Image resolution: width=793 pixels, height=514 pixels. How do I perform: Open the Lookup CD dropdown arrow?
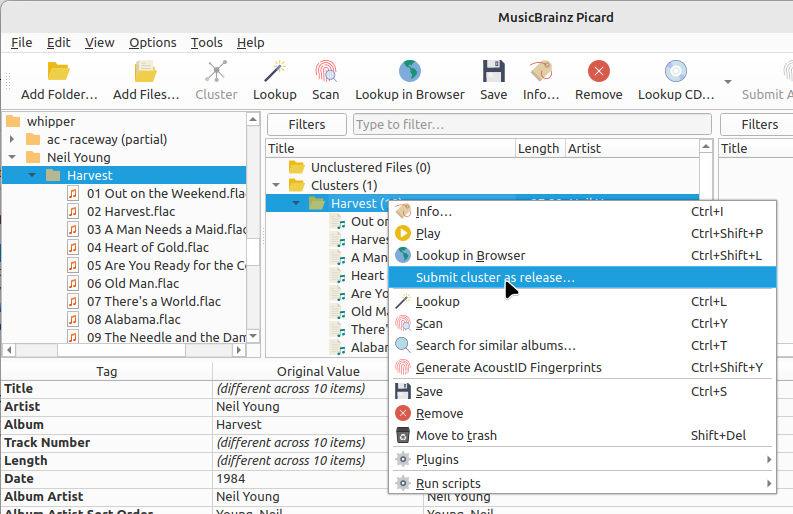(728, 81)
